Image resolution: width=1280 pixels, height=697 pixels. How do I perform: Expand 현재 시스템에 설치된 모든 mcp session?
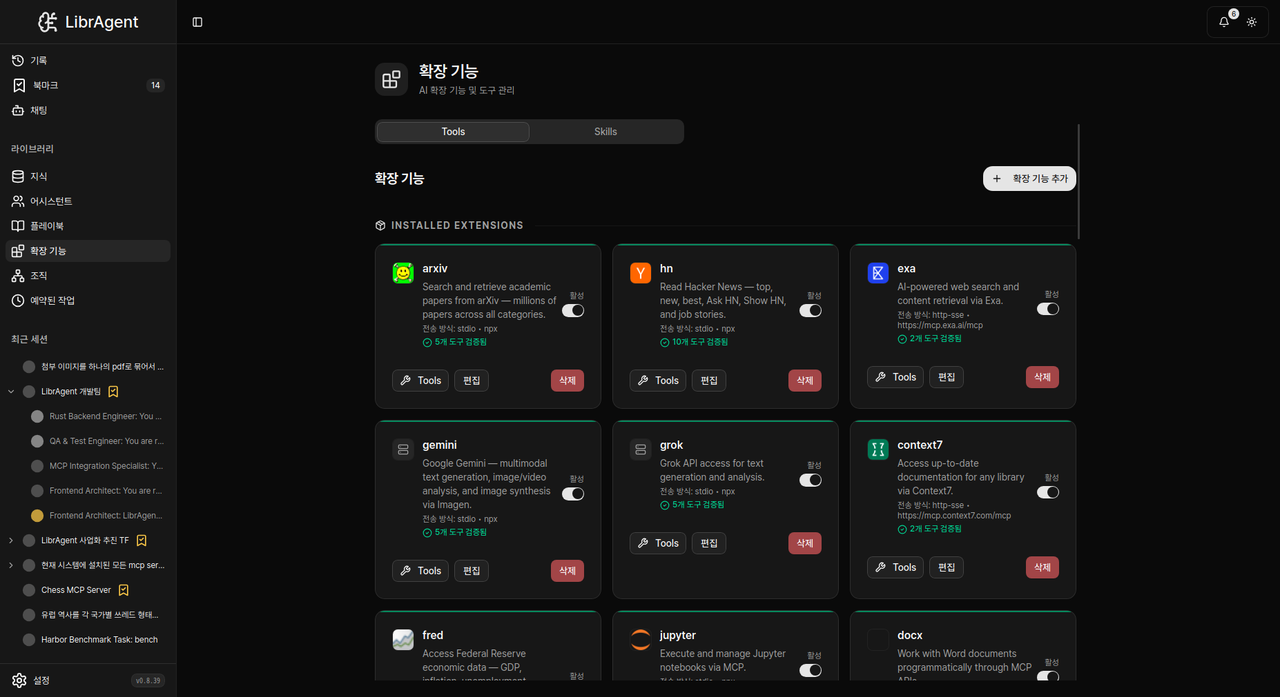tap(11, 565)
